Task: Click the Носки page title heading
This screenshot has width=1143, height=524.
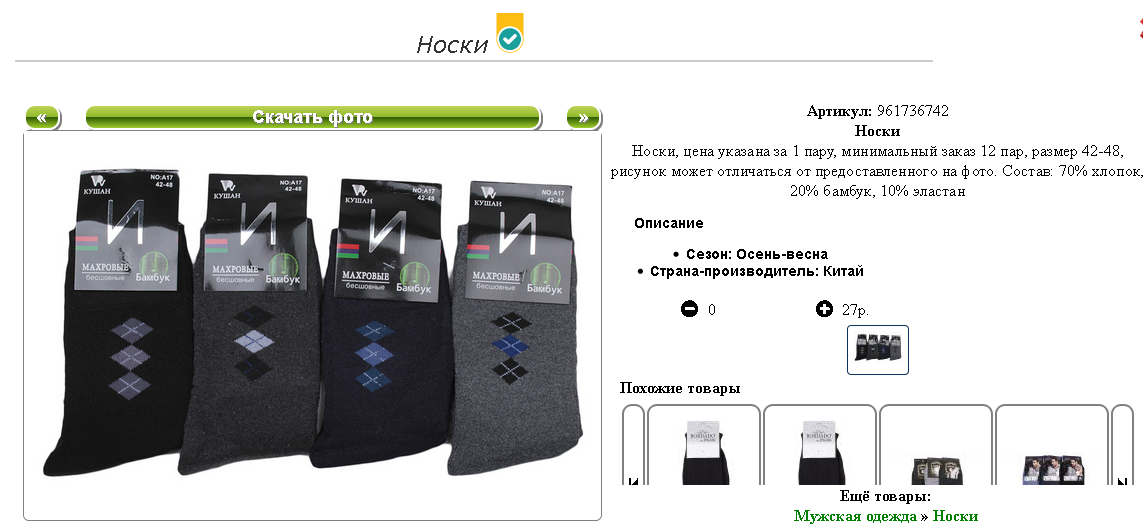Action: (452, 44)
